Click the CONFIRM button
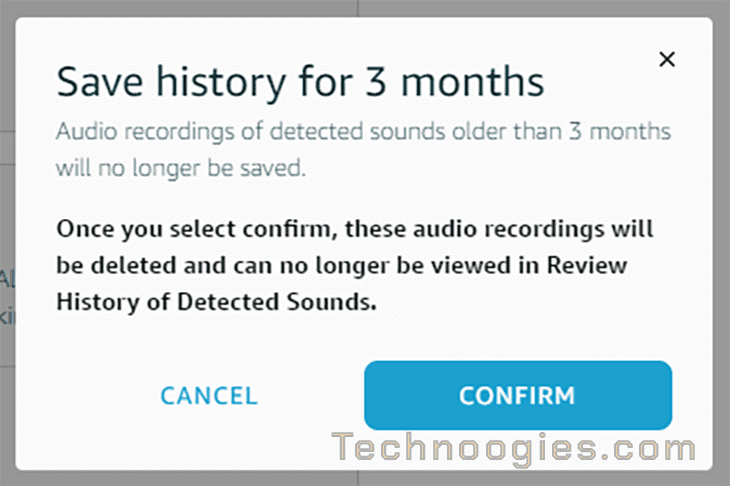The width and height of the screenshot is (730, 486). [518, 395]
